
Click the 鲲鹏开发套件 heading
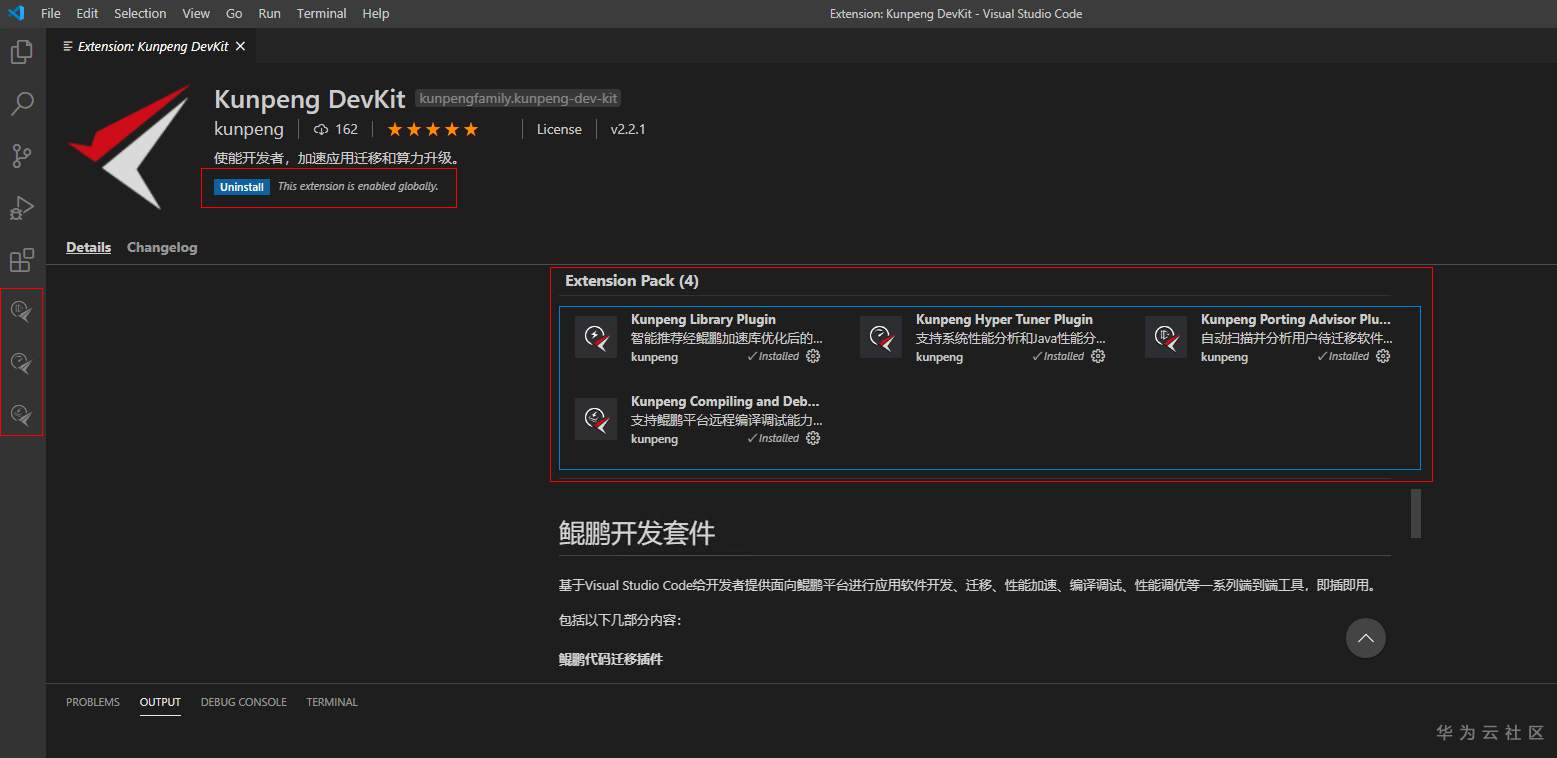pos(637,533)
